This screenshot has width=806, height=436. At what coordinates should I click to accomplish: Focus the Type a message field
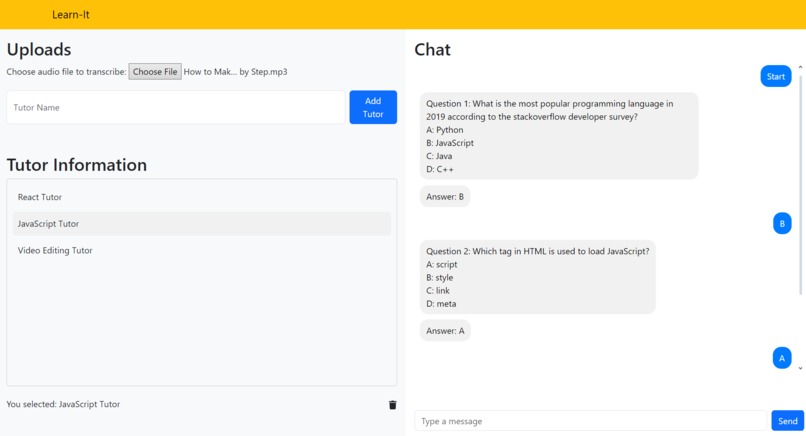click(x=590, y=421)
